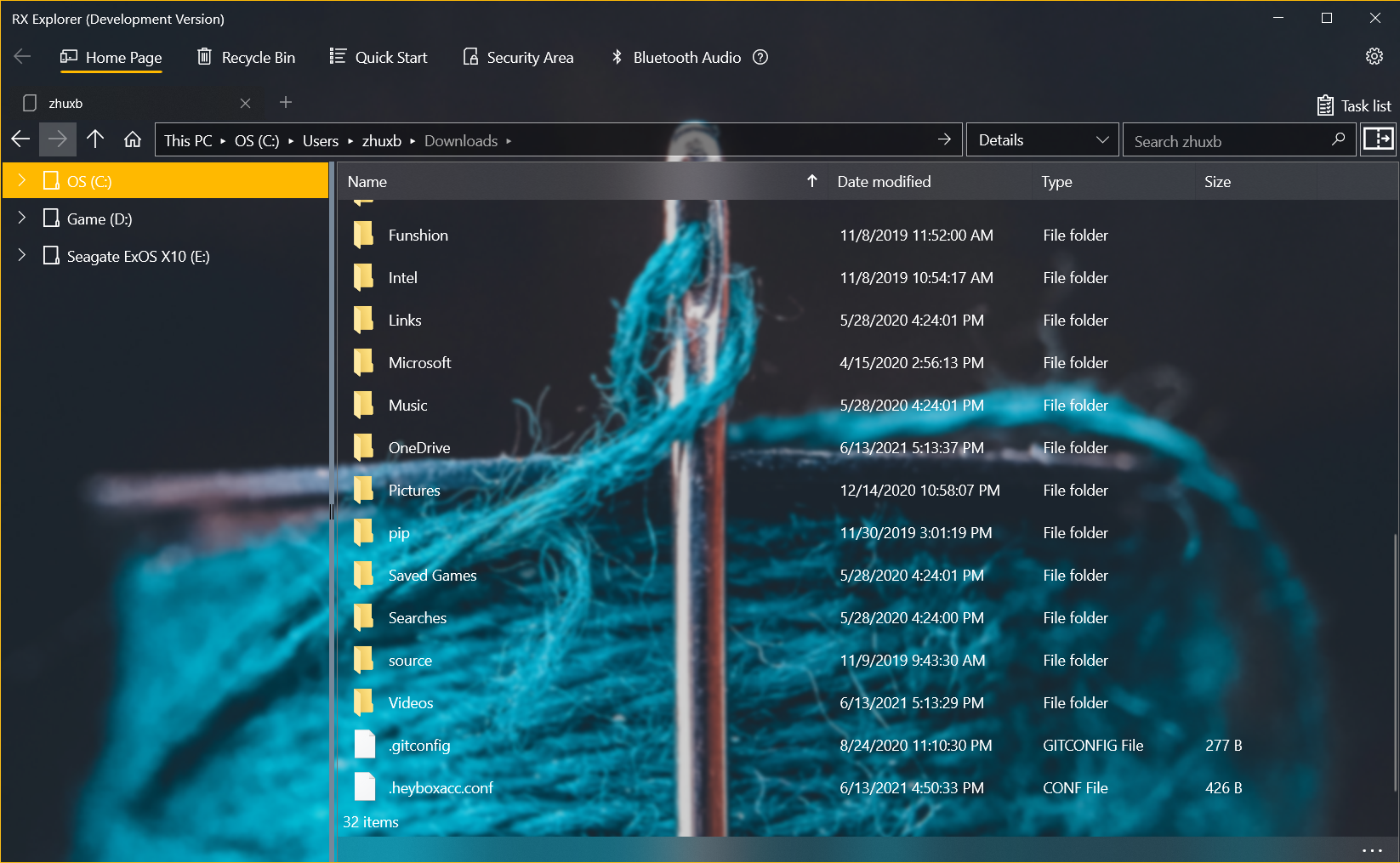Navigate up to the parent folder

(x=95, y=139)
